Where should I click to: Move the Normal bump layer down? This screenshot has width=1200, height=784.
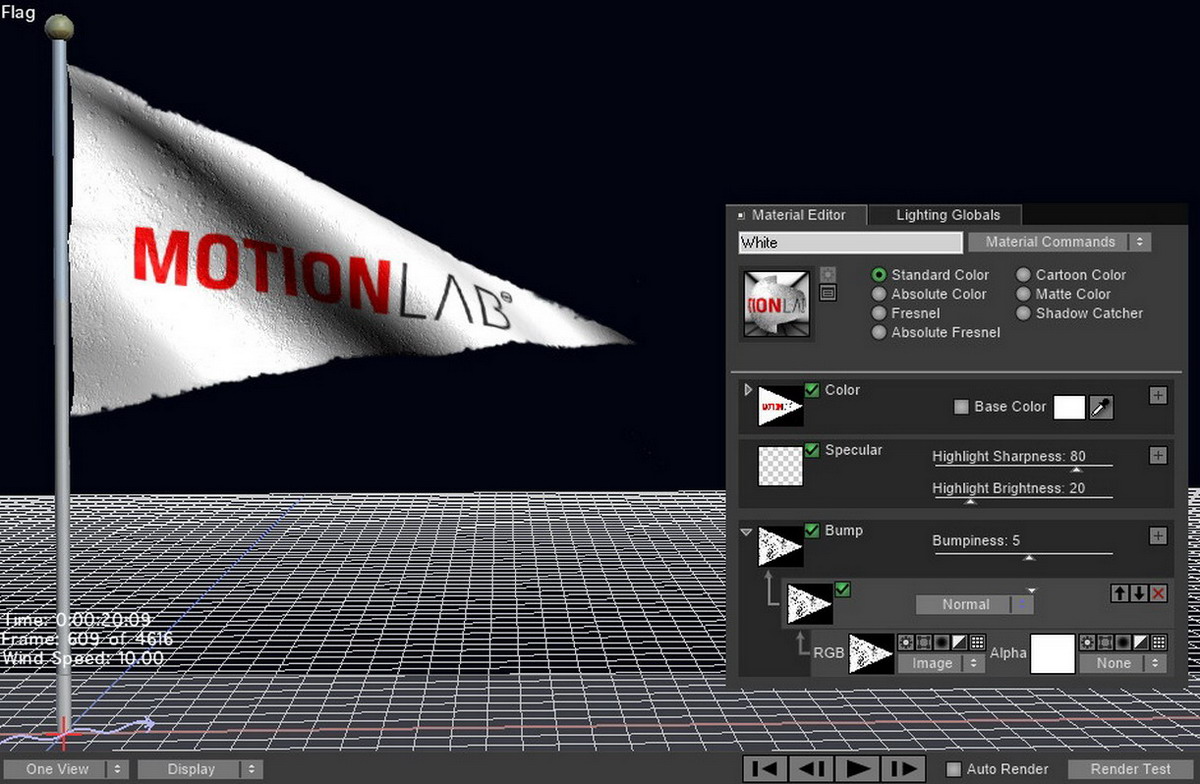(1139, 593)
